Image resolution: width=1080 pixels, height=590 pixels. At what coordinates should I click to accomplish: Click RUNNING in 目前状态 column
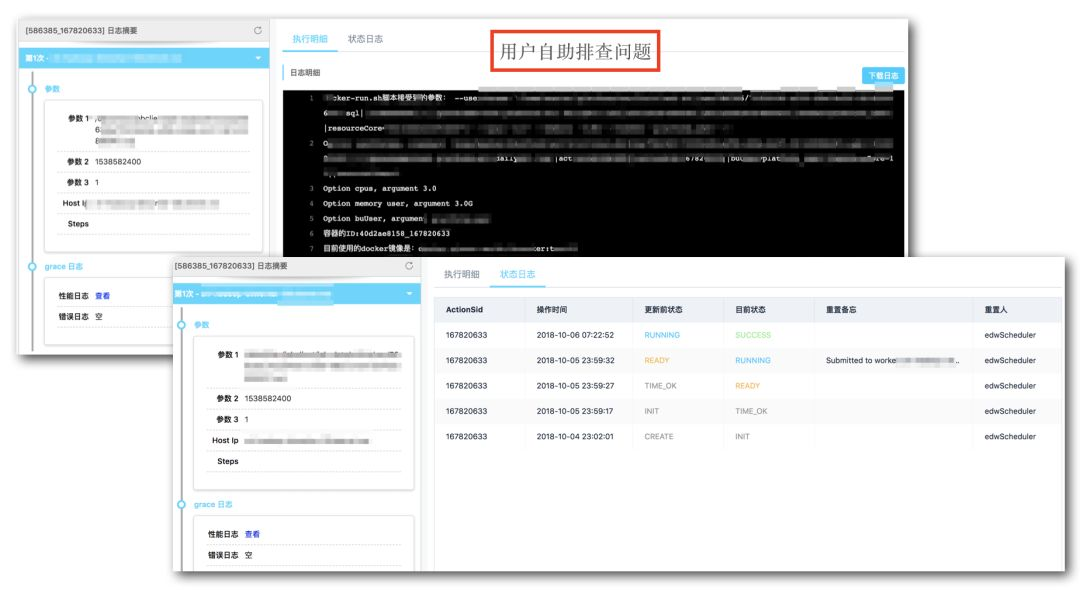[753, 360]
